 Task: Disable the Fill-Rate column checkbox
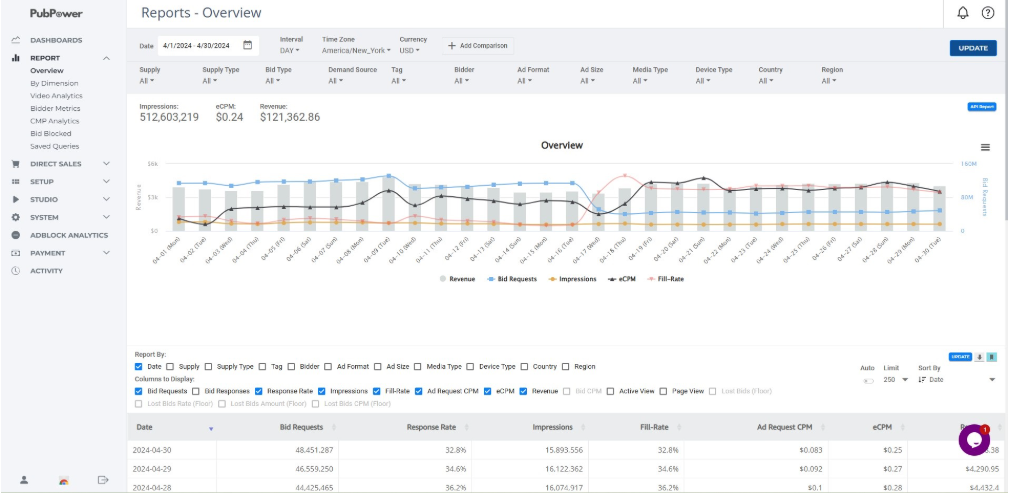pyautogui.click(x=377, y=391)
